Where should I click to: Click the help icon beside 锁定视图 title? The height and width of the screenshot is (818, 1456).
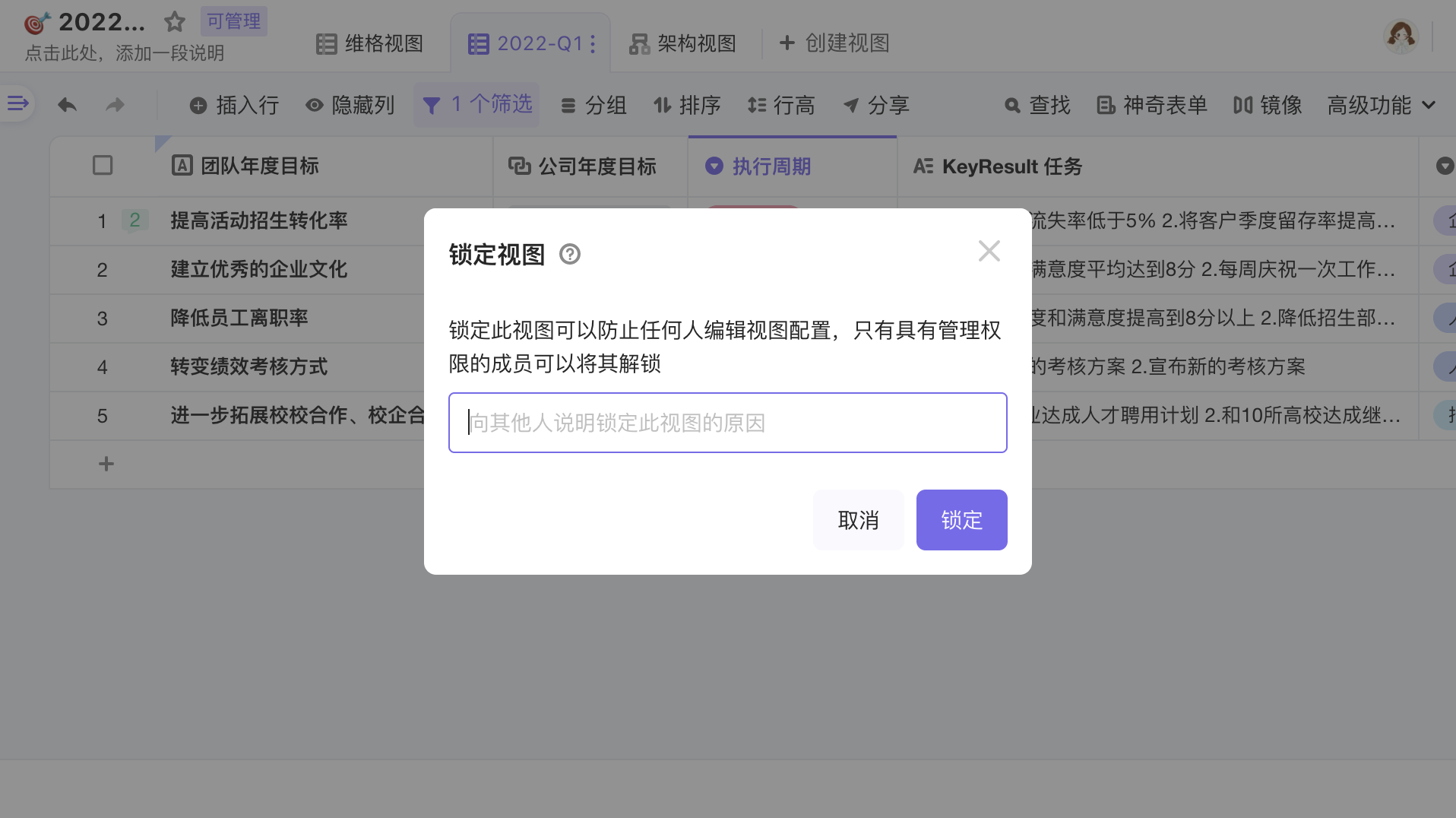570,254
